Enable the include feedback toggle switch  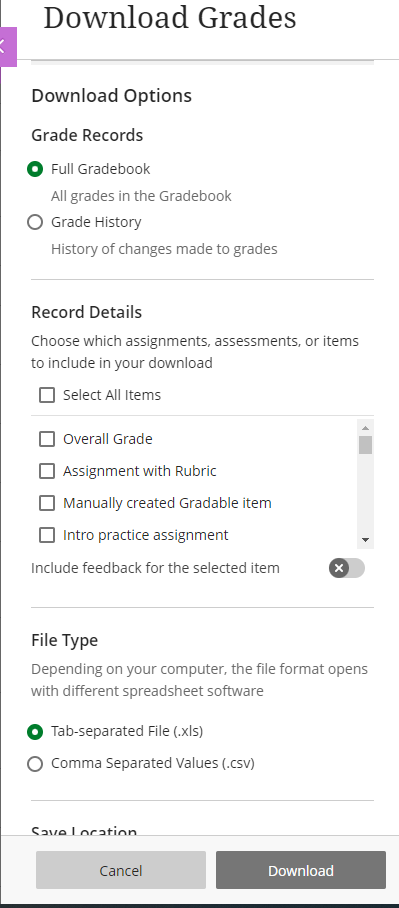click(347, 568)
